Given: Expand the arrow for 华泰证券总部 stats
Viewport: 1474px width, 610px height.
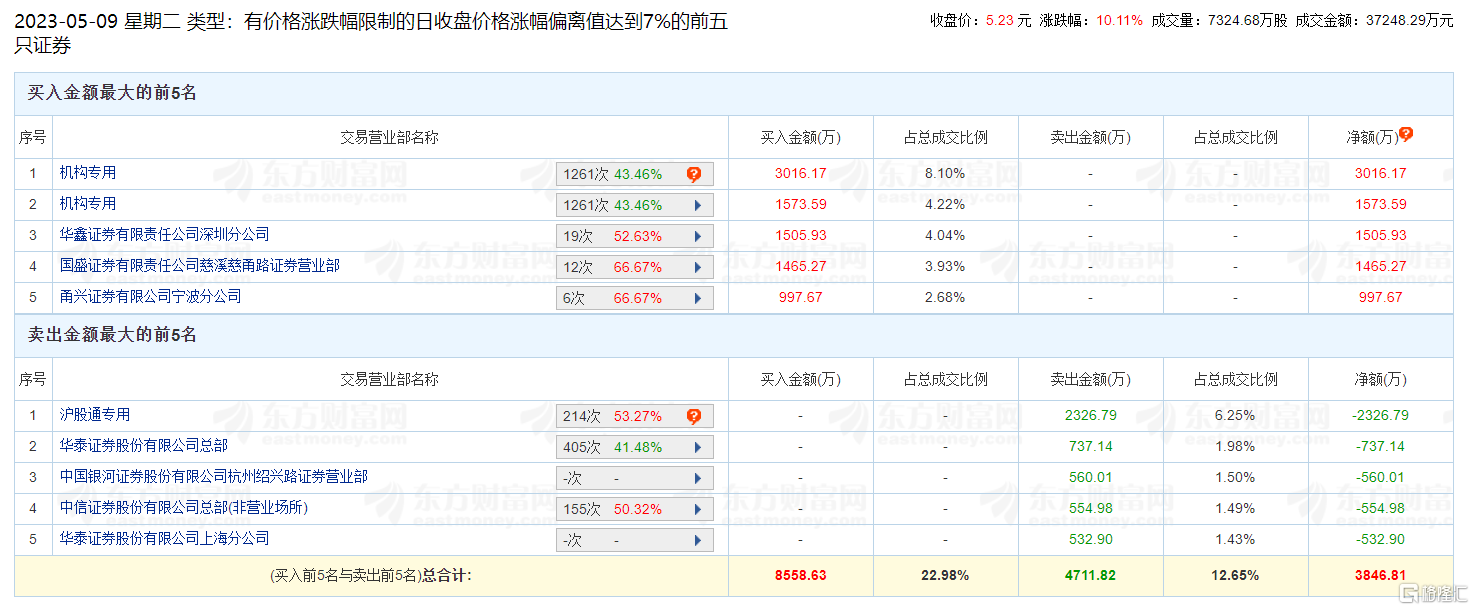Looking at the screenshot, I should 697,448.
